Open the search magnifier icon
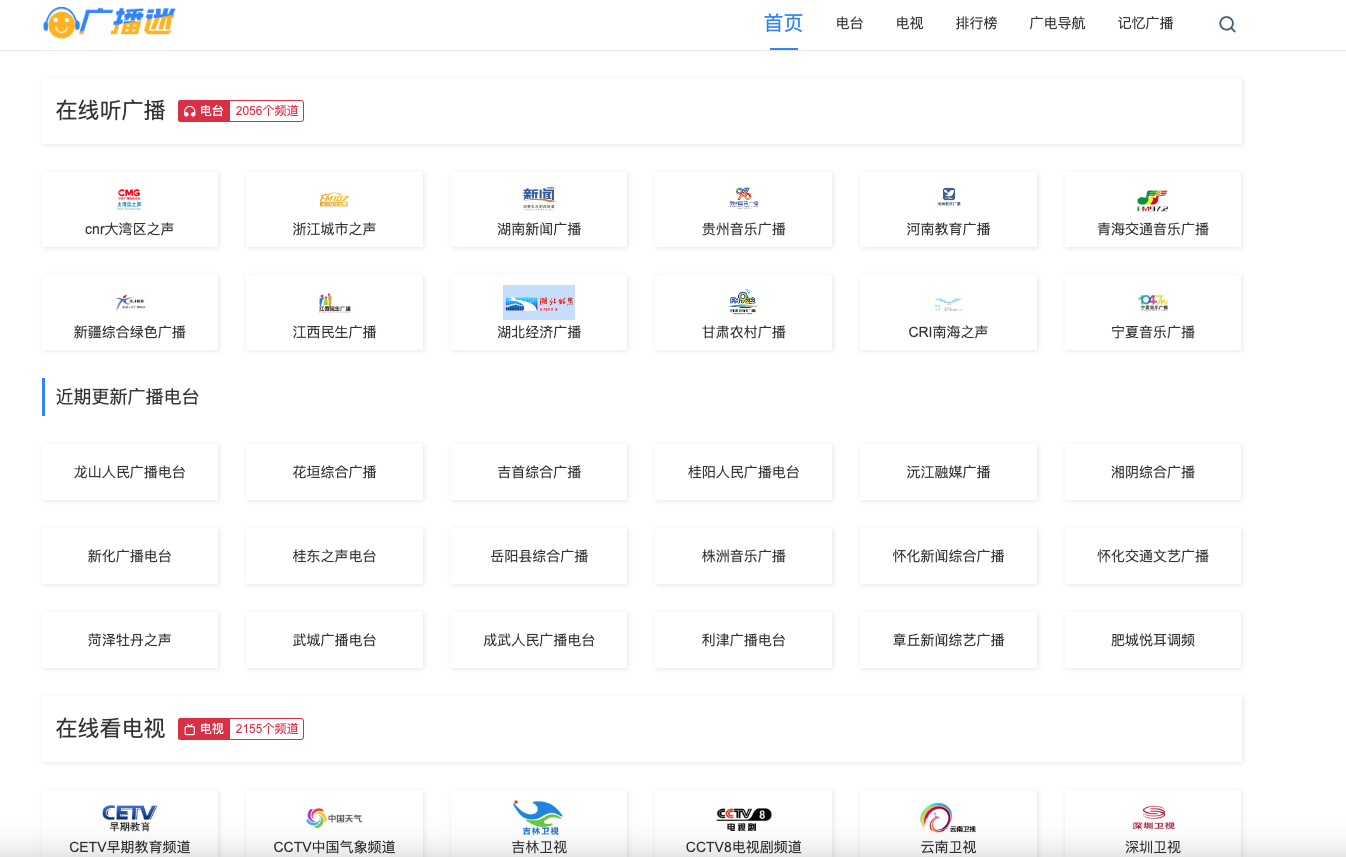 coord(1227,25)
